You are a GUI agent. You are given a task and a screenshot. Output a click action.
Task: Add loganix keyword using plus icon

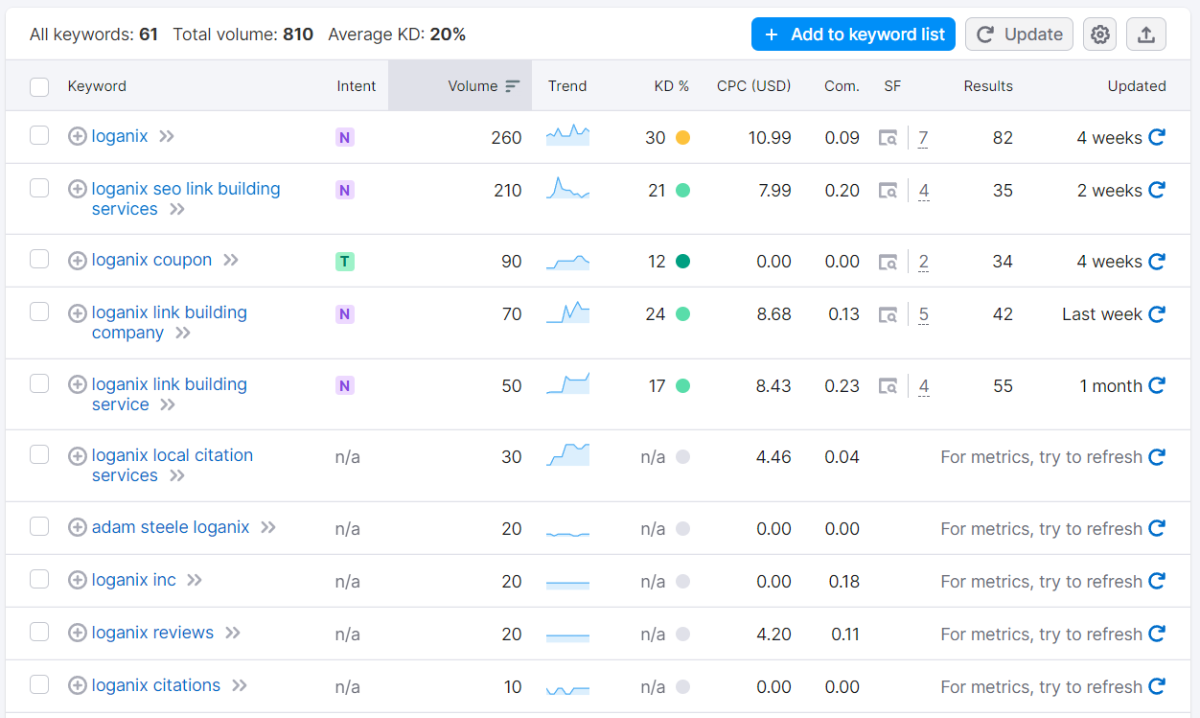(x=77, y=137)
